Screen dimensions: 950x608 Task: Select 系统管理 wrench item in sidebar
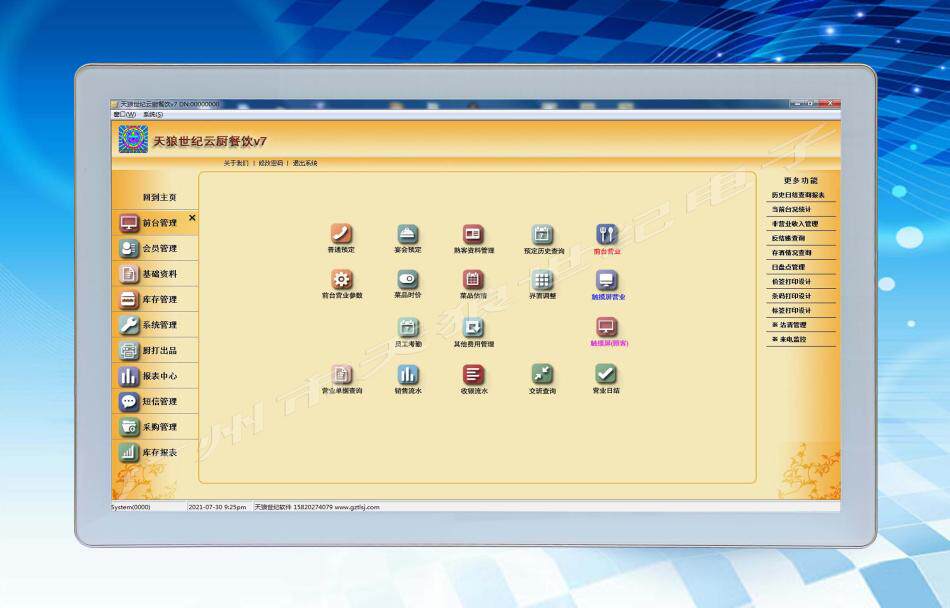(x=155, y=325)
